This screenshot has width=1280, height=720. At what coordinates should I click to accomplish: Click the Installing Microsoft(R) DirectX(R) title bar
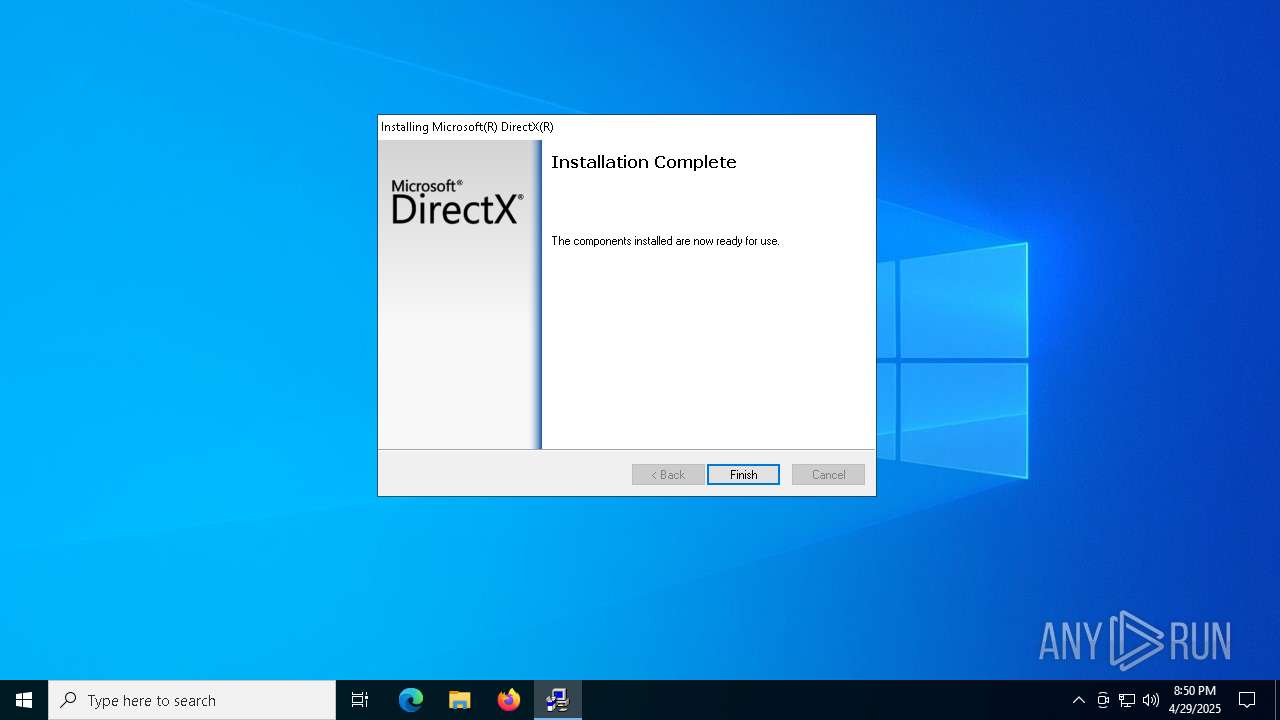627,127
